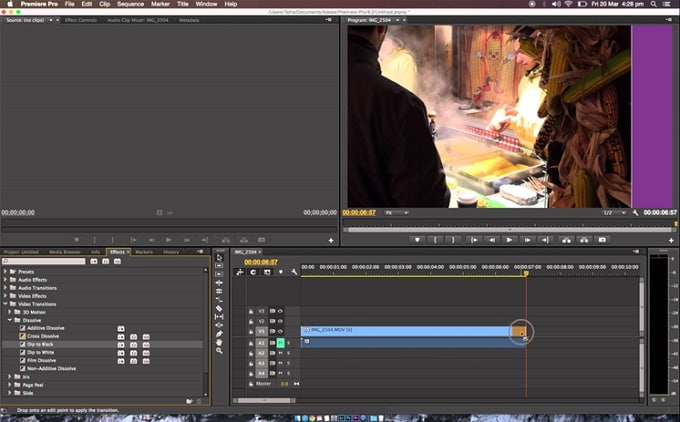Open the Clip menu
Screen dimensions: 680x422
coord(105,4)
